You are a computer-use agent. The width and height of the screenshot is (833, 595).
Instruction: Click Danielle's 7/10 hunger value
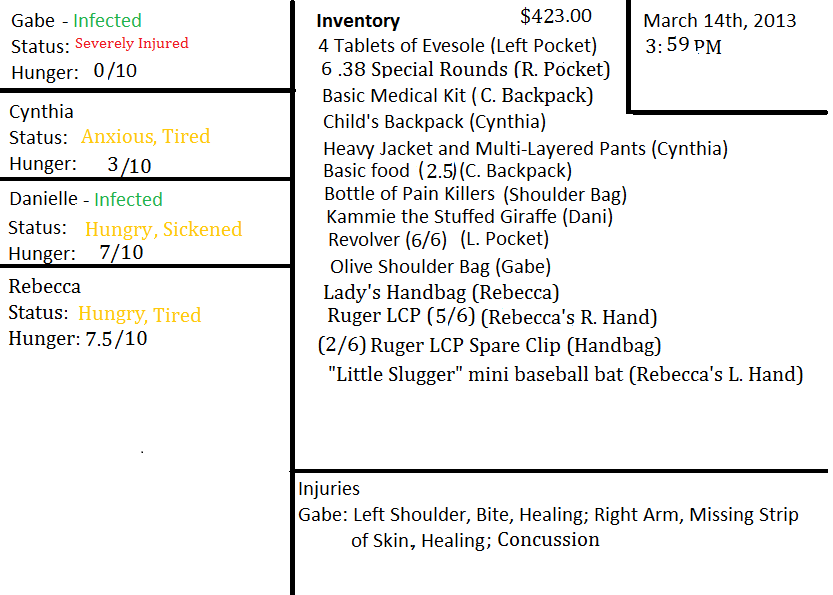(121, 253)
